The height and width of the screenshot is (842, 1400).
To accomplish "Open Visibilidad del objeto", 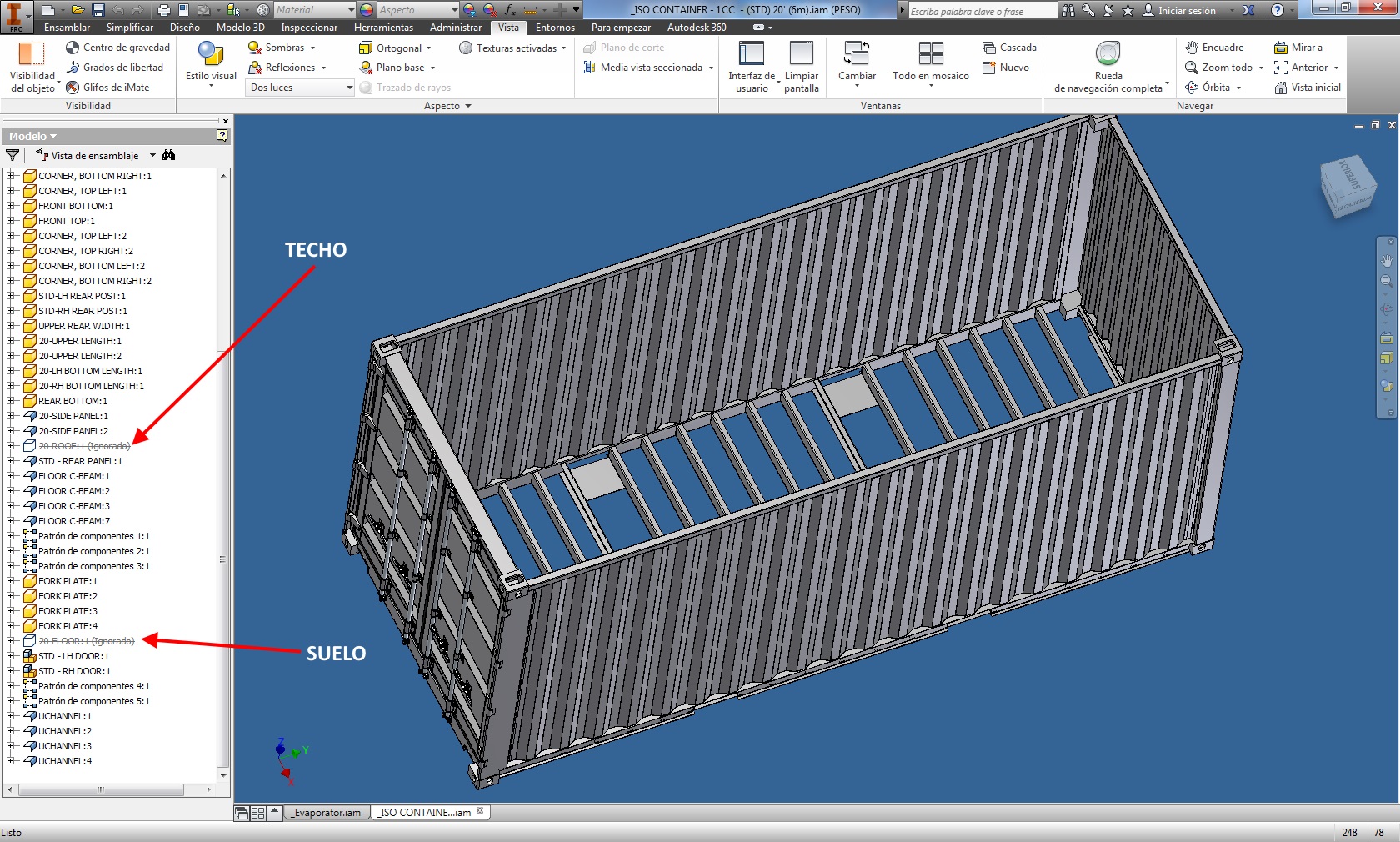I will coord(32,67).
